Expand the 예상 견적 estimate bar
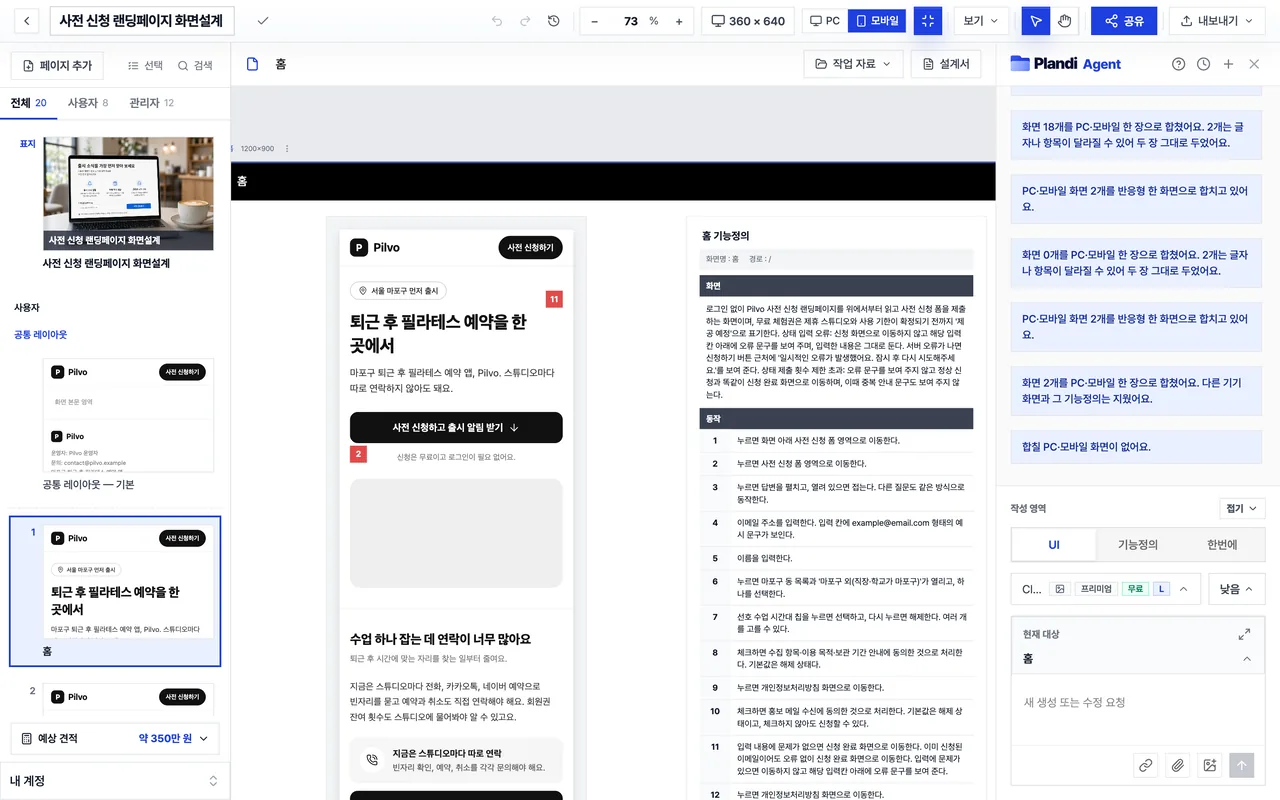Image resolution: width=1280 pixels, height=800 pixels. pos(115,738)
